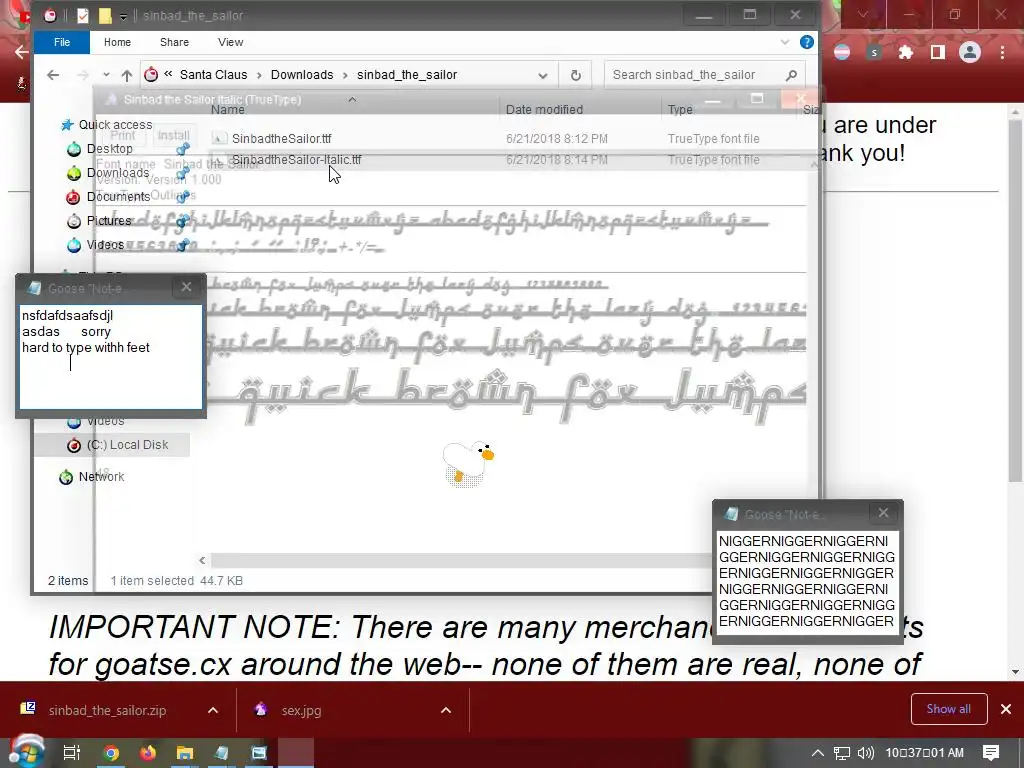Viewport: 1024px width, 768px height.
Task: Open Videos under Quick access
Action: point(105,245)
